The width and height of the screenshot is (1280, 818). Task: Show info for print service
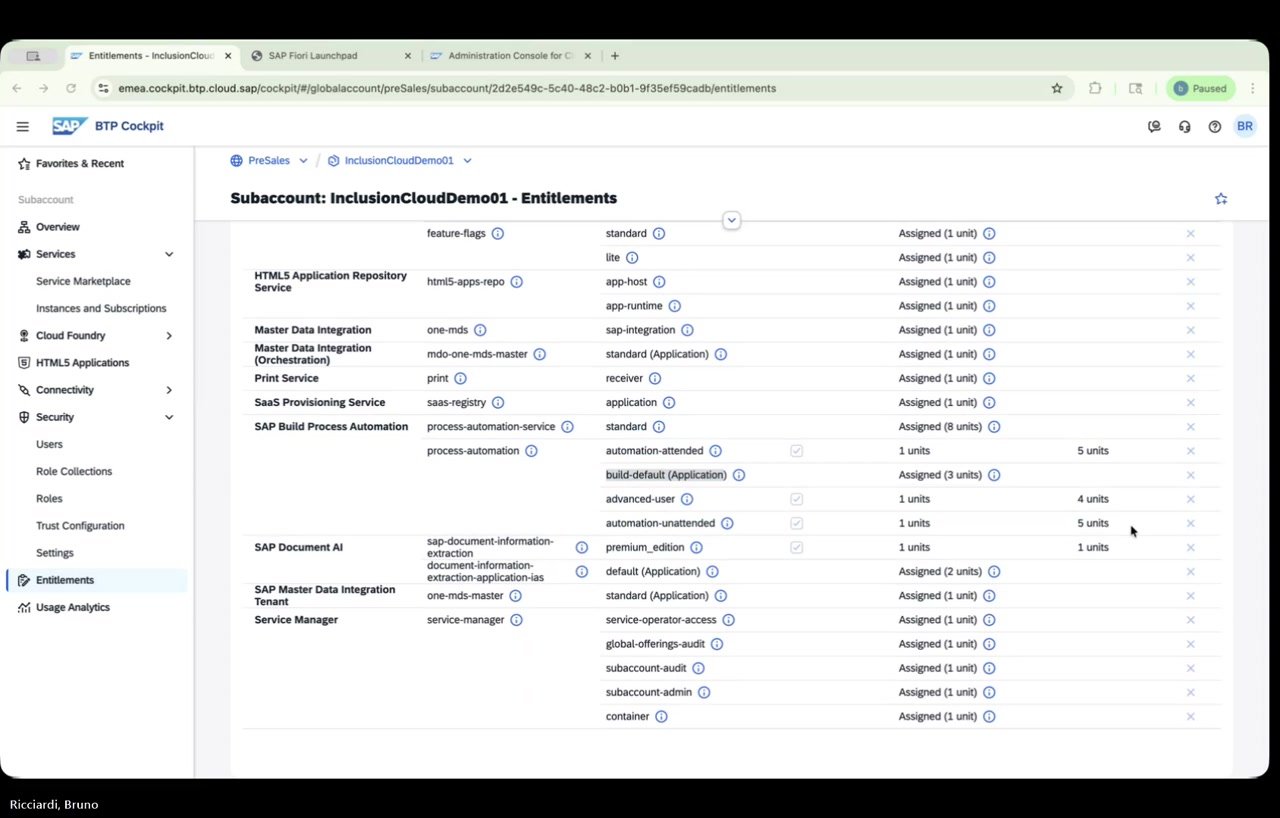pos(460,378)
